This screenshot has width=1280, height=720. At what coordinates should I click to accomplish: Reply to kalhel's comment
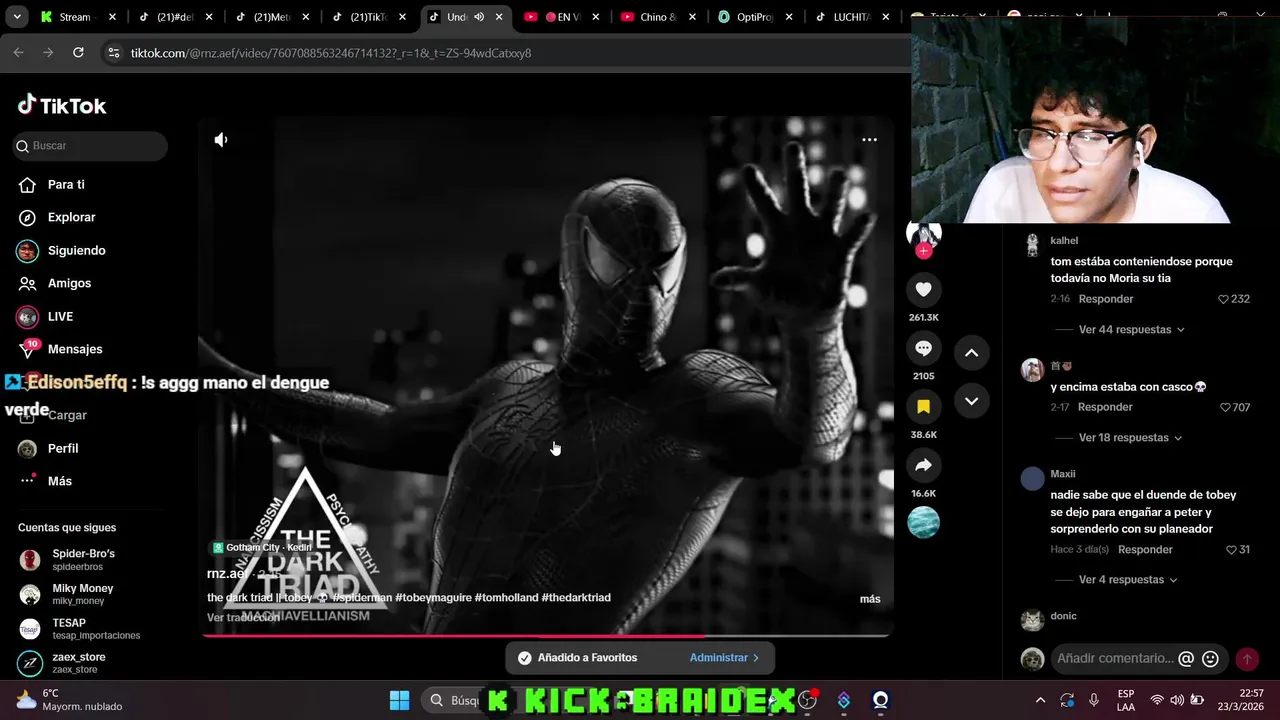click(1106, 299)
